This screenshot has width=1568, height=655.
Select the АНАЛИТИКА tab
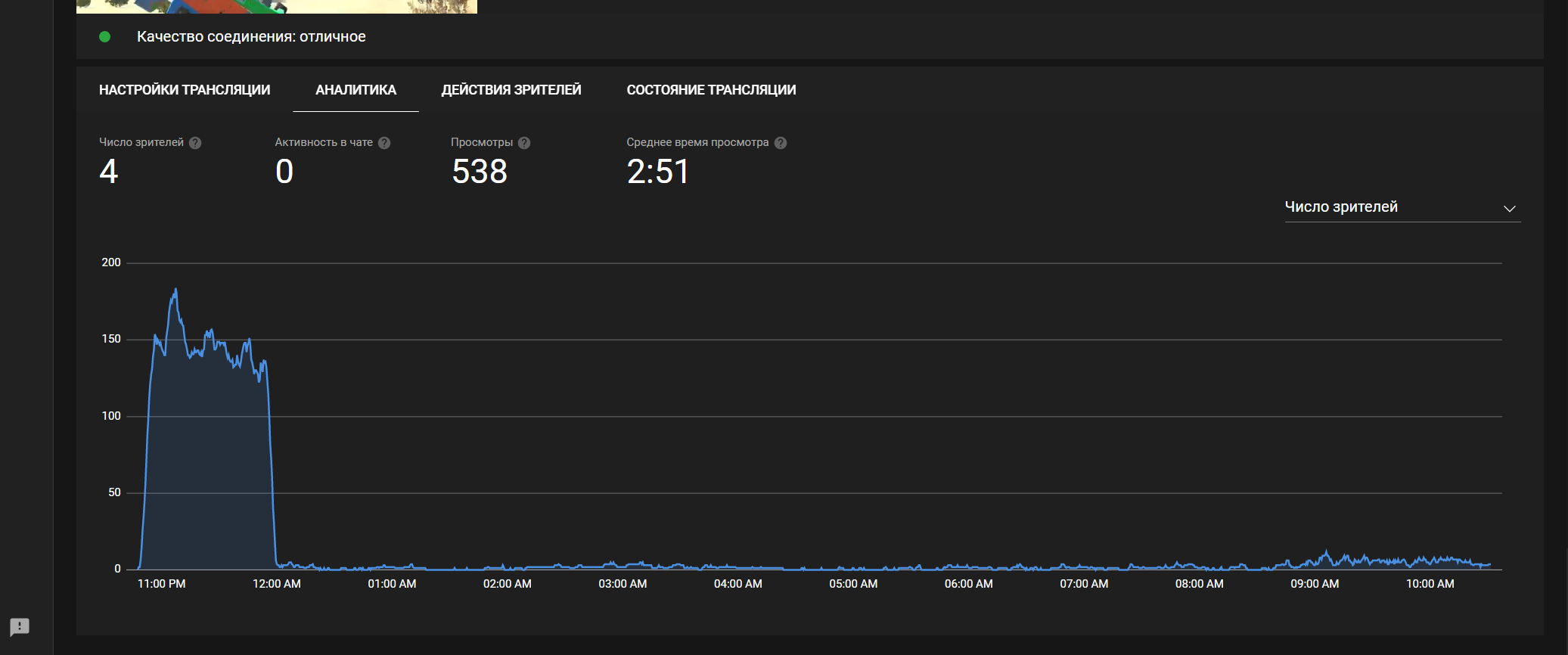pos(356,90)
